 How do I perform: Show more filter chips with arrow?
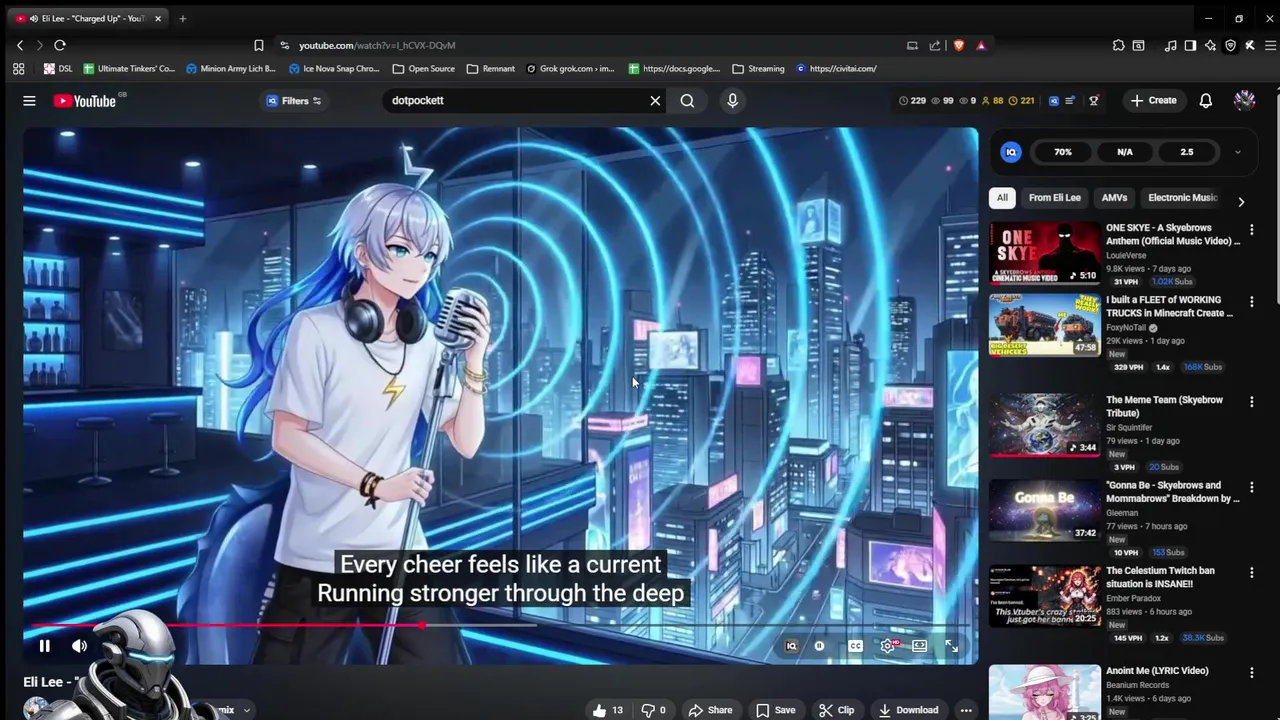[1241, 202]
